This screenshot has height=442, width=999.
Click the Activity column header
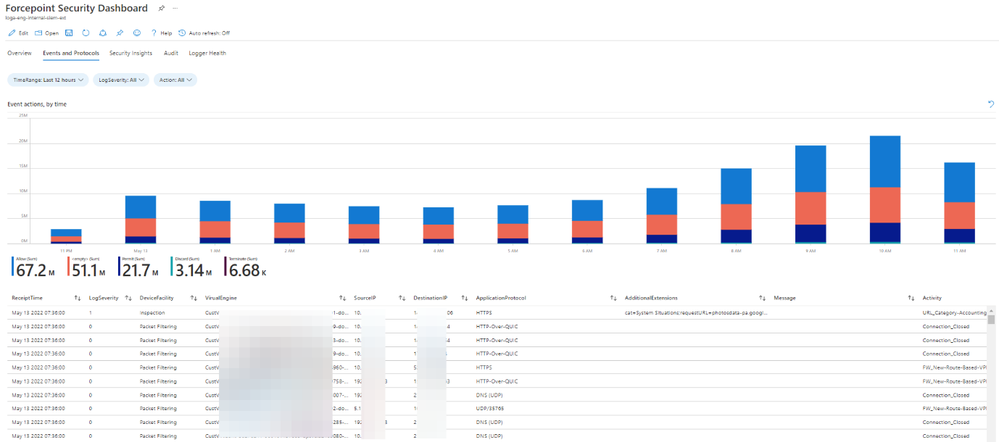[x=932, y=297]
